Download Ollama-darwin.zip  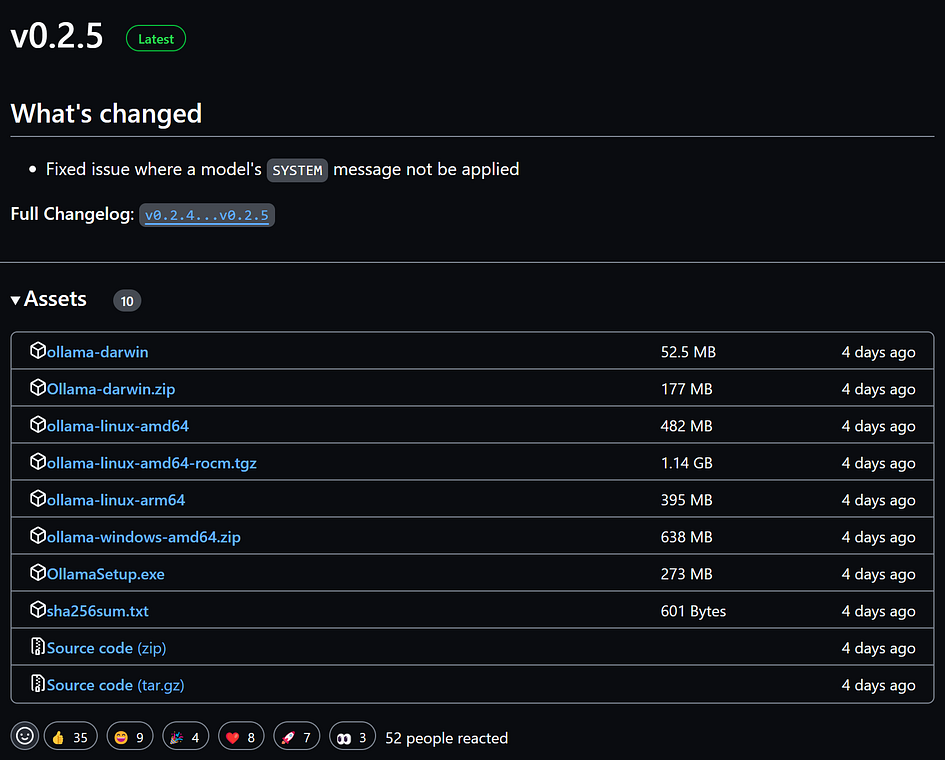click(x=111, y=389)
